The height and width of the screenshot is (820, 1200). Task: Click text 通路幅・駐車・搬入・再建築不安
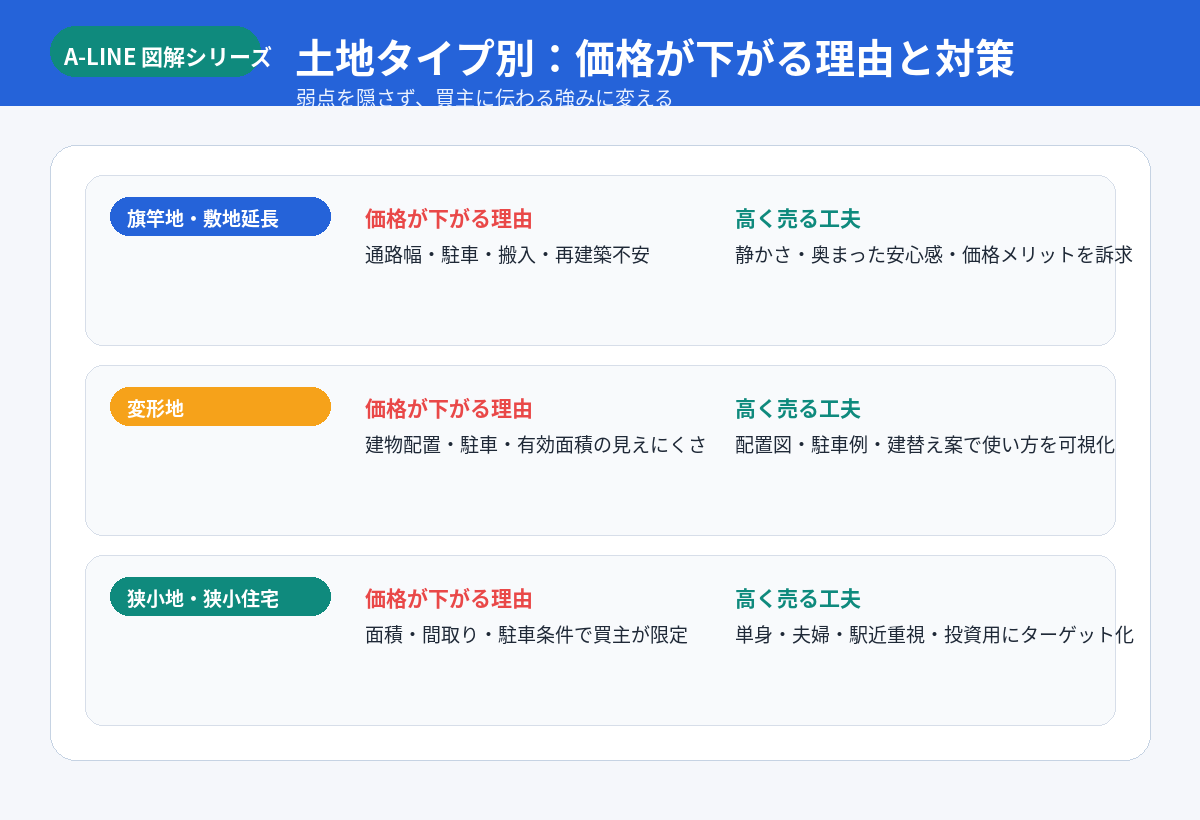(507, 255)
